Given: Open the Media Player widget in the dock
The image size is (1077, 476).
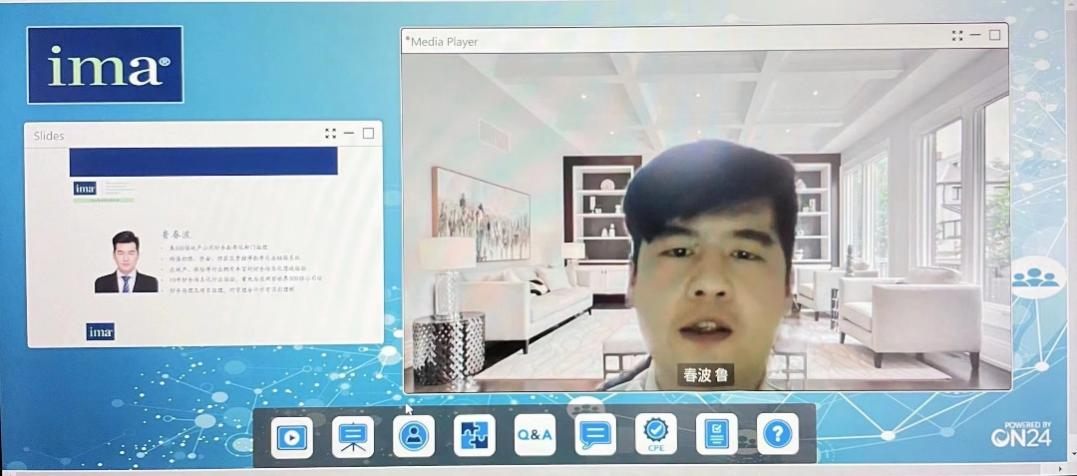Looking at the screenshot, I should tap(291, 438).
